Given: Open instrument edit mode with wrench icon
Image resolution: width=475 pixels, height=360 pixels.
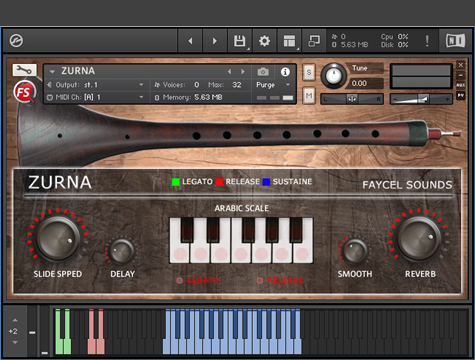Looking at the screenshot, I should pos(24,70).
